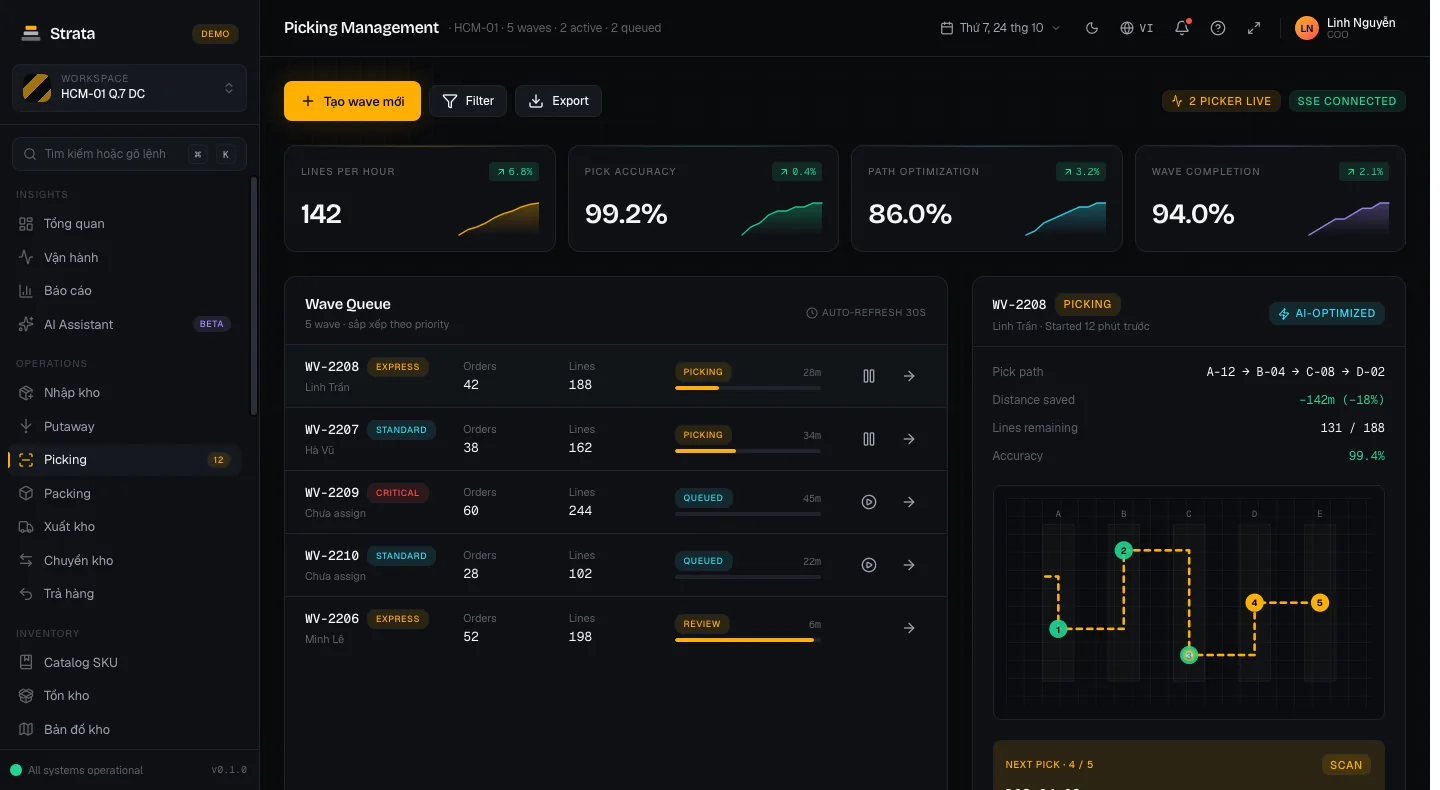Open notifications bell icon
This screenshot has height=790, width=1440.
1182,28
